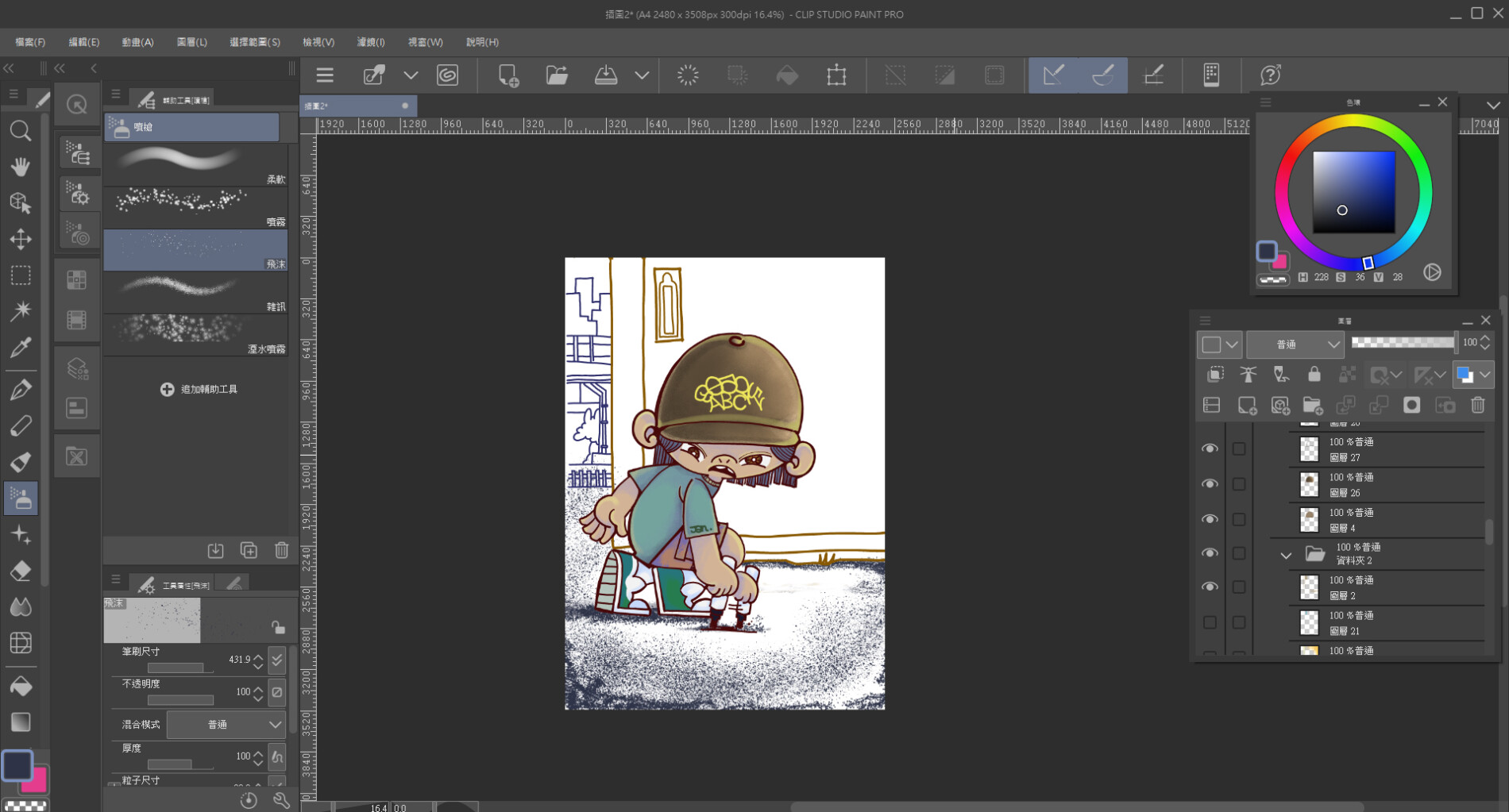This screenshot has height=812, width=1509.
Task: Open the 圖層(L) menu
Action: (x=191, y=42)
